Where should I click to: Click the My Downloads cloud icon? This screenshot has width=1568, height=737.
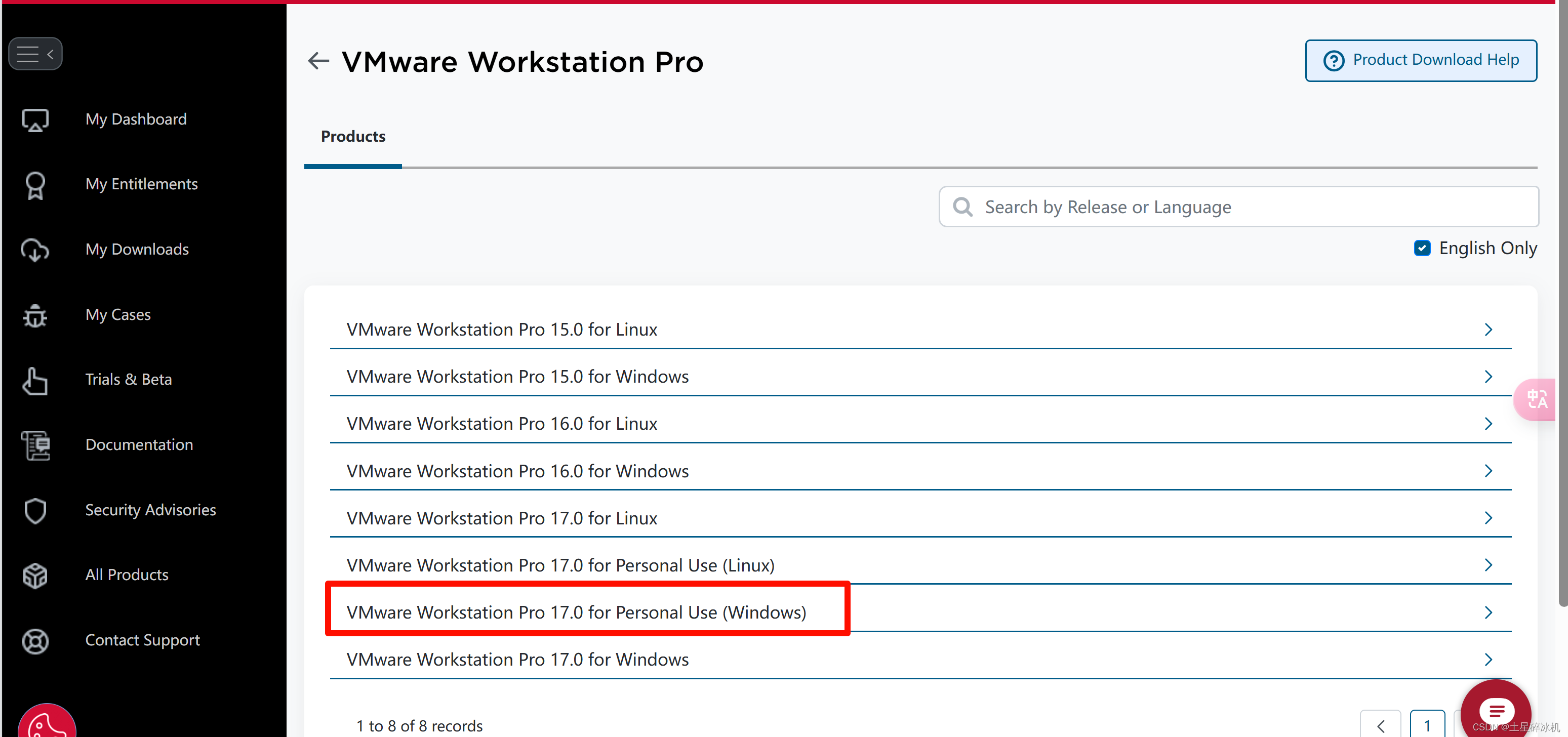(x=35, y=250)
